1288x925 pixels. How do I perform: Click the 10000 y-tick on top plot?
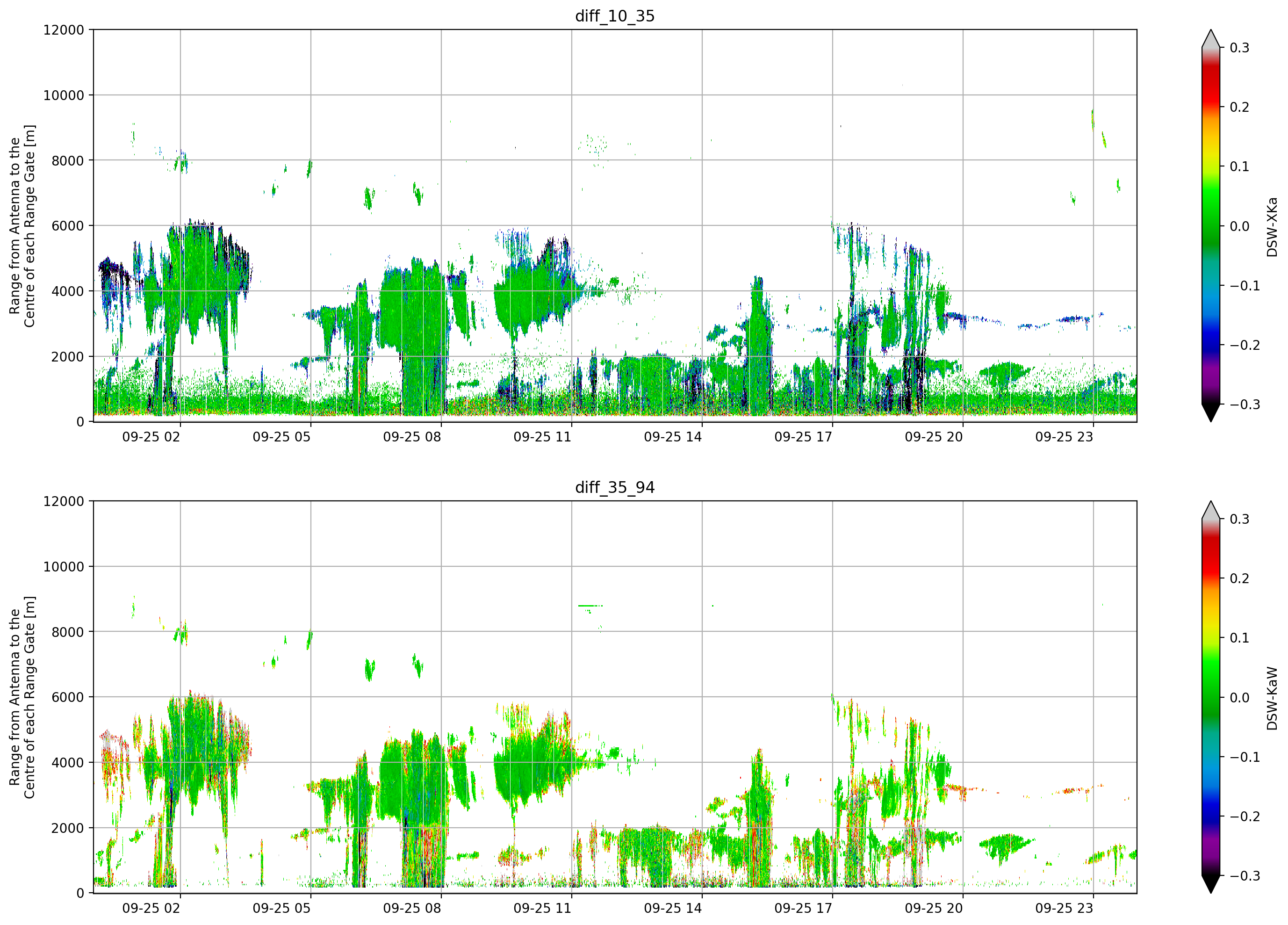(x=64, y=95)
